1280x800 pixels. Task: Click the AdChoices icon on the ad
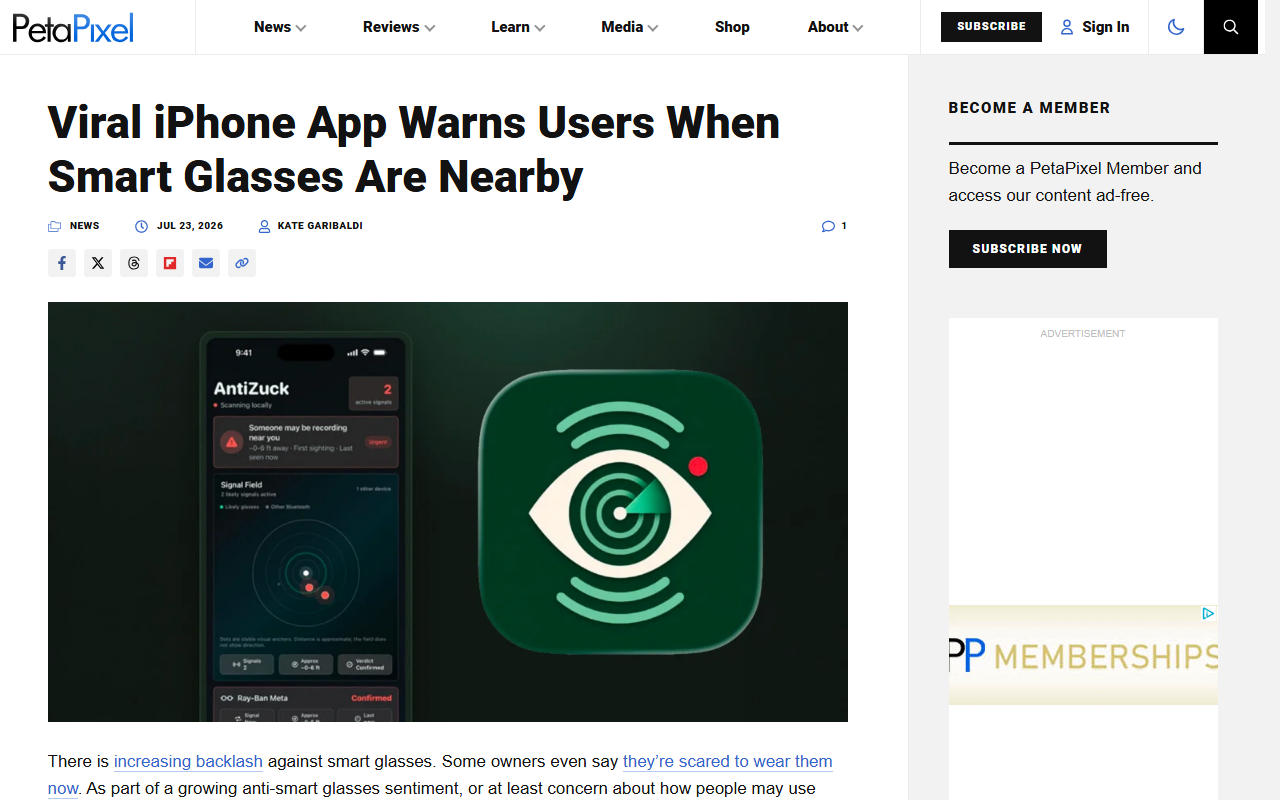click(x=1208, y=614)
